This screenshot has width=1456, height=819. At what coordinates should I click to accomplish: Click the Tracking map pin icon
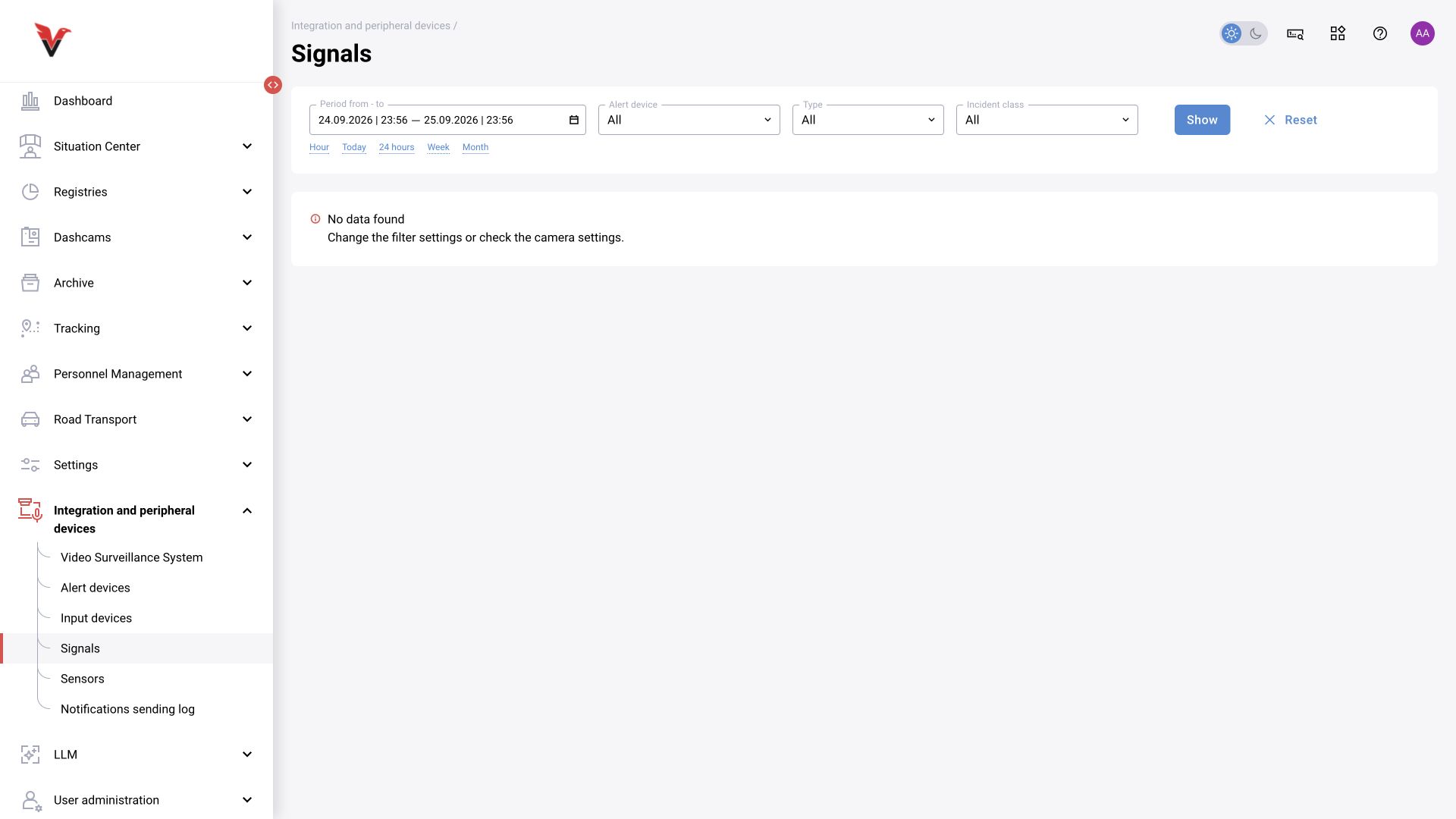coord(30,328)
